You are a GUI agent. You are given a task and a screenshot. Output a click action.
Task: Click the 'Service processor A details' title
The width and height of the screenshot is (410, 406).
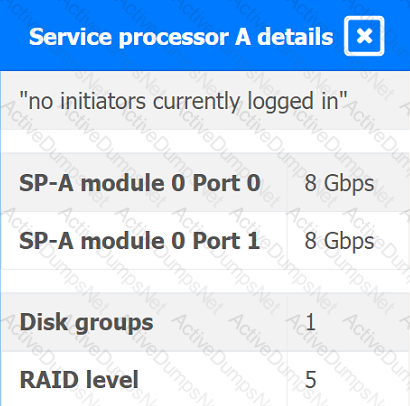coord(181,37)
